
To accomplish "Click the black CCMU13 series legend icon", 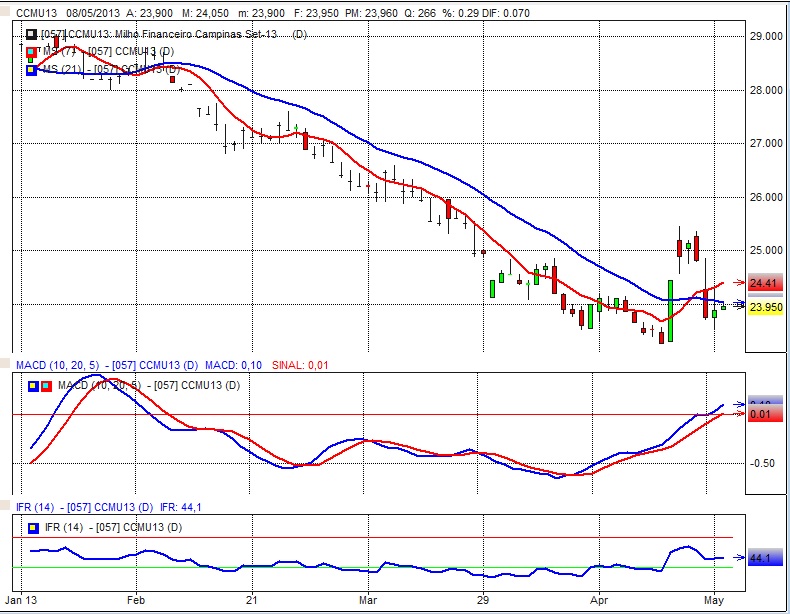I will click(x=32, y=34).
